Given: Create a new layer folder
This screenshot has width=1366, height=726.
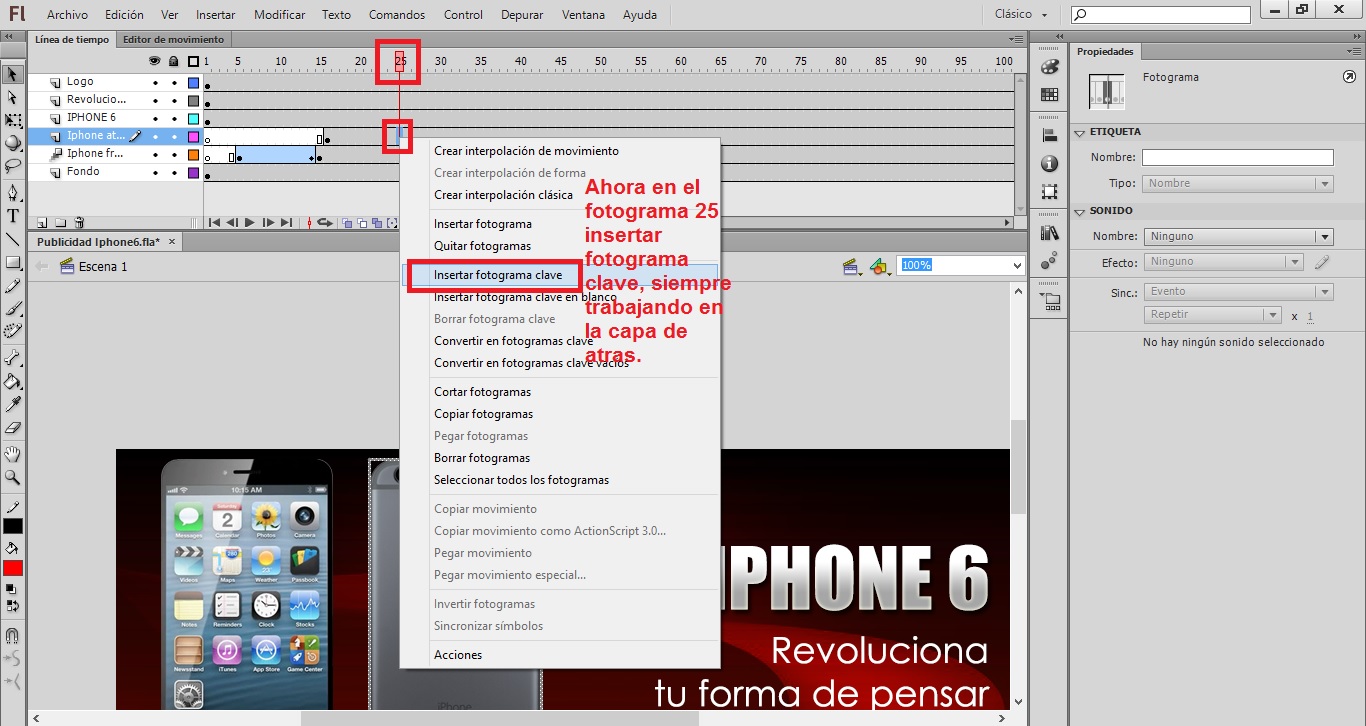Looking at the screenshot, I should click(x=60, y=223).
